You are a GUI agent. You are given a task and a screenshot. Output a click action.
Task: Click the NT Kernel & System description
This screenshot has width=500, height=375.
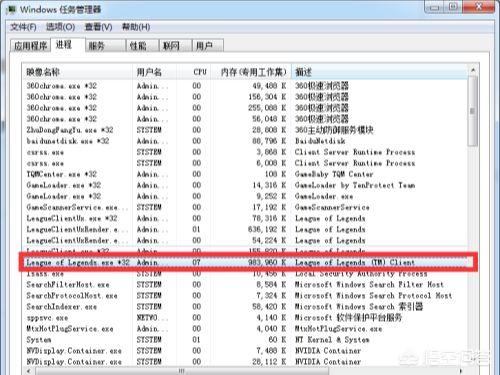pyautogui.click(x=332, y=340)
